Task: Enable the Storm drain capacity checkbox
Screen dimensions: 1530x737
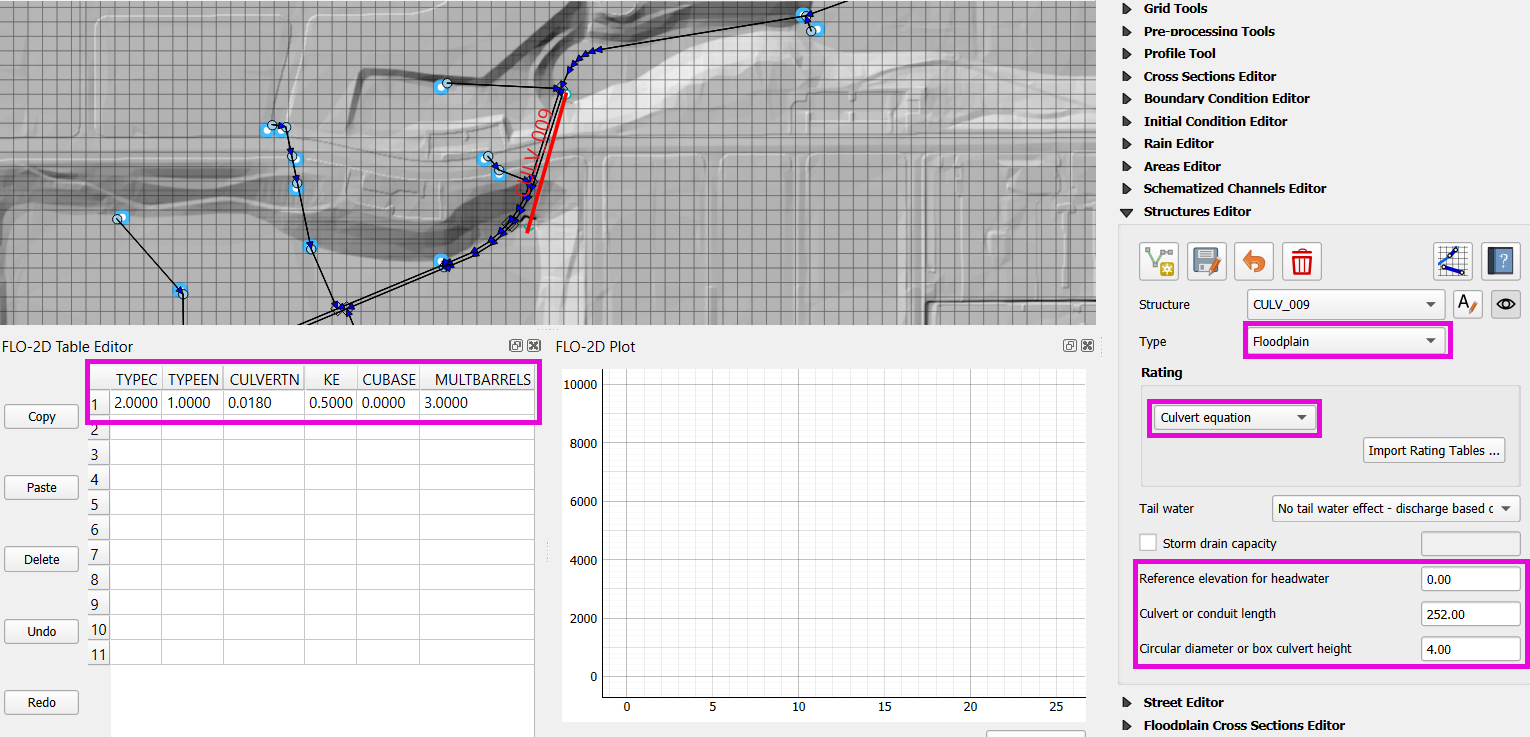Action: [x=1148, y=543]
